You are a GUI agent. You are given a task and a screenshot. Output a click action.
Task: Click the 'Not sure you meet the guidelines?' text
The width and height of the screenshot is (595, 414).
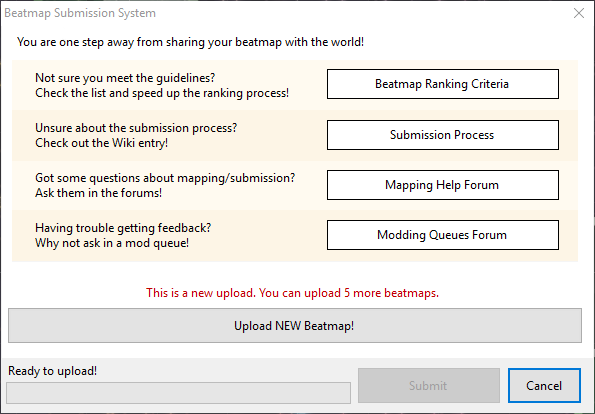coord(125,78)
